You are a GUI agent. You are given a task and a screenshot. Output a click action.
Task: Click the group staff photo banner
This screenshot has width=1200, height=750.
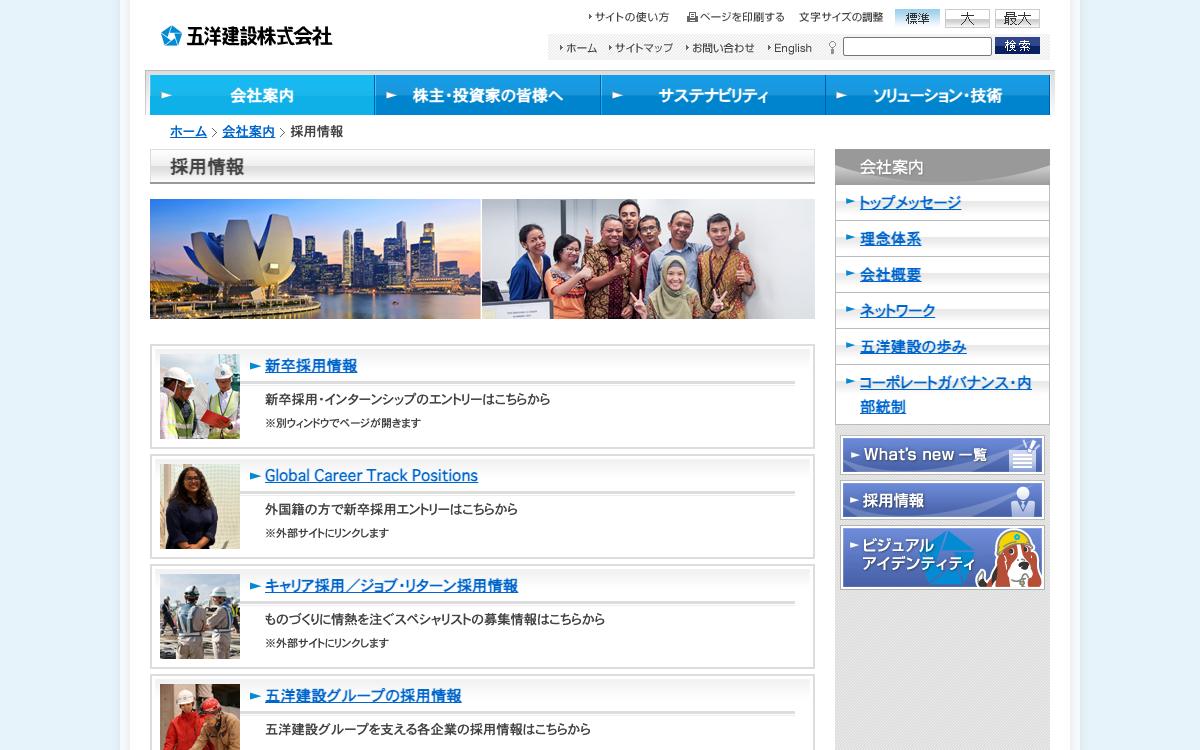(648, 259)
